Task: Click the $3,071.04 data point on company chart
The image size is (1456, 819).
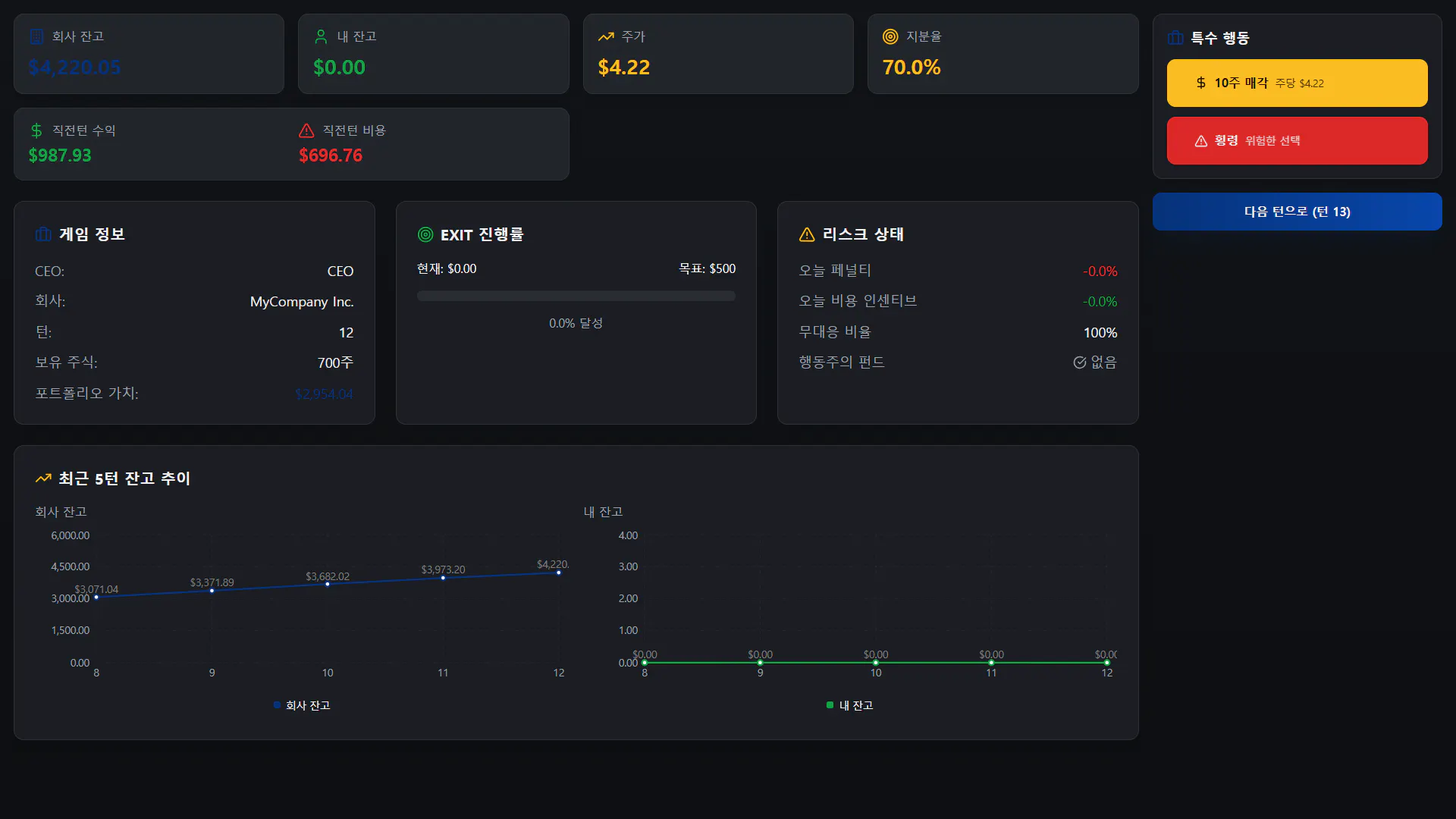Action: pos(96,598)
